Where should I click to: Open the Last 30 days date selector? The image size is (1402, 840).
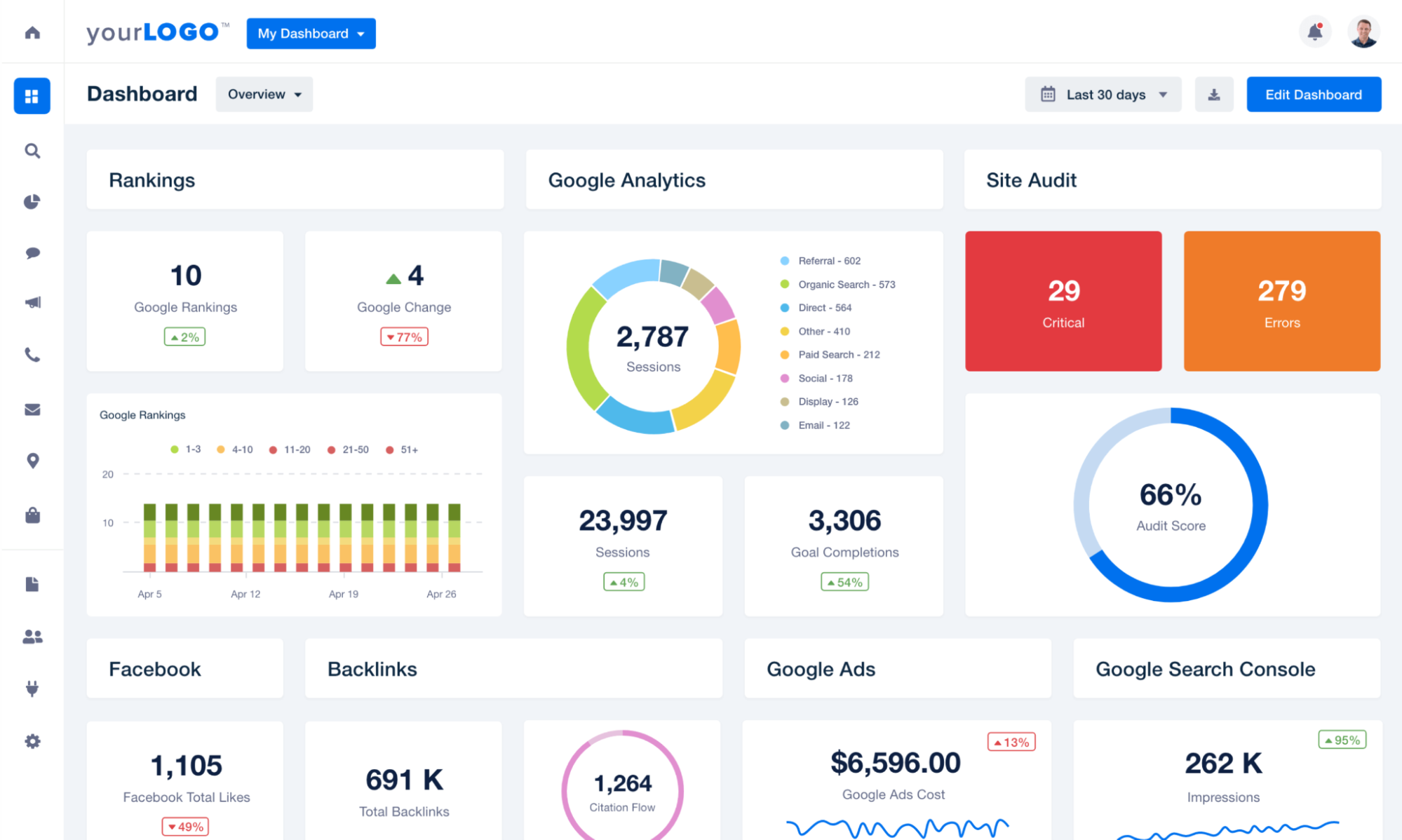tap(1102, 94)
